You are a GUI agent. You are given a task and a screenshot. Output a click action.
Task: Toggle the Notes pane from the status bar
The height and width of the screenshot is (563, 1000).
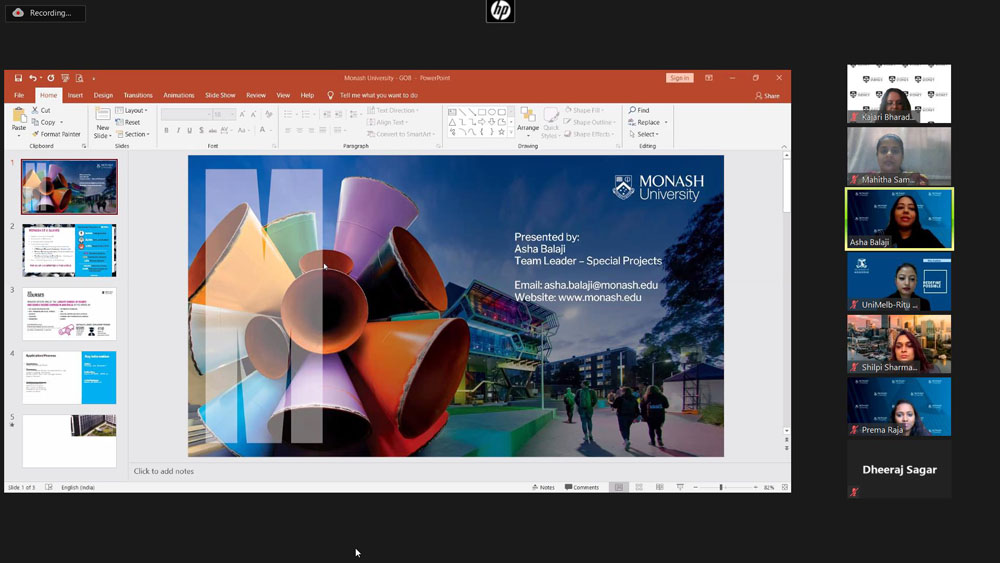(x=543, y=487)
